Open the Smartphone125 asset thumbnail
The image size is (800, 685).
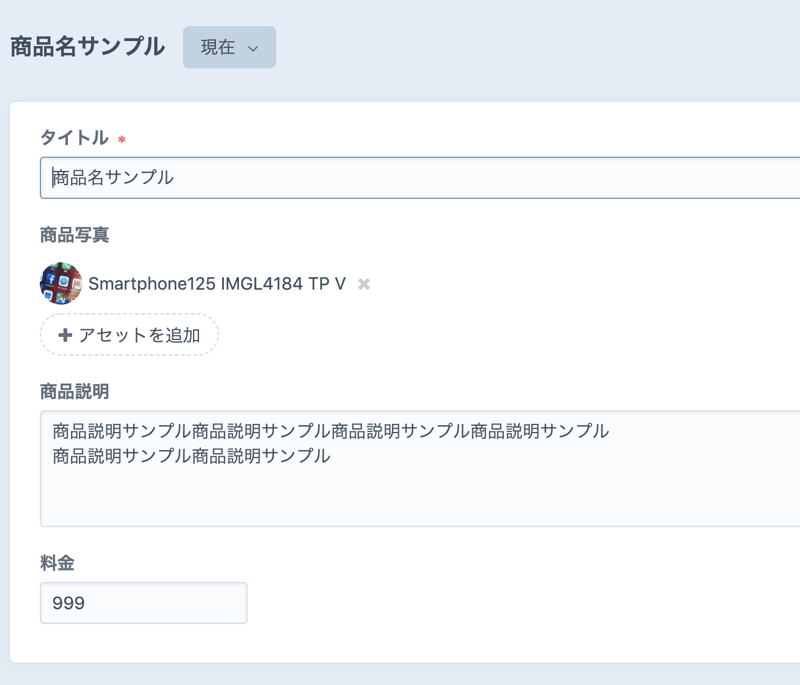click(61, 284)
